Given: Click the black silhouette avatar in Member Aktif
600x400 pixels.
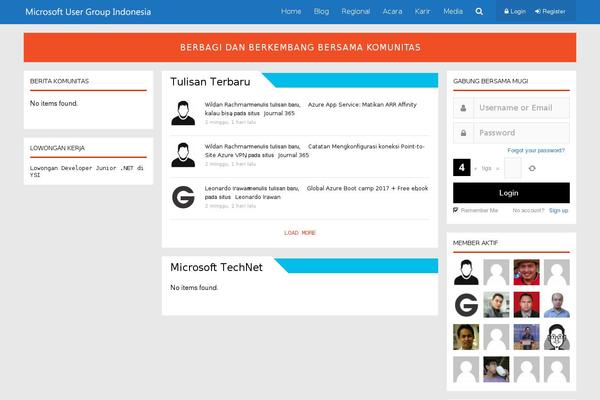Looking at the screenshot, I should coord(466,272).
